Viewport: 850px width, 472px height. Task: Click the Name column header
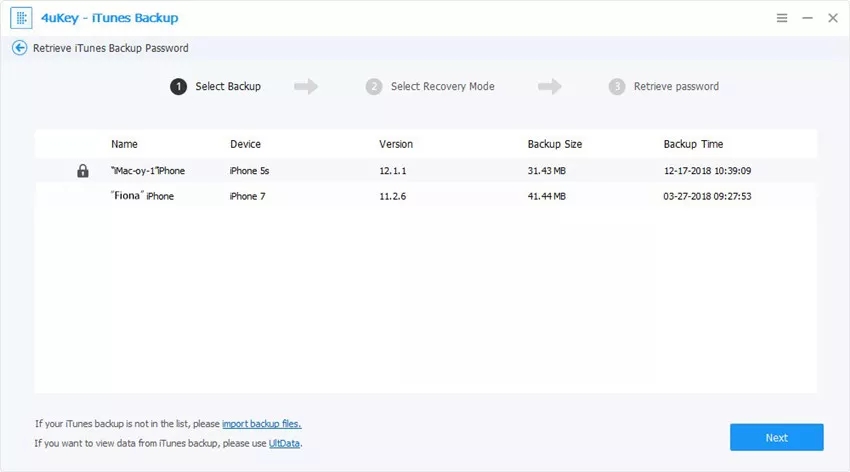coord(124,144)
